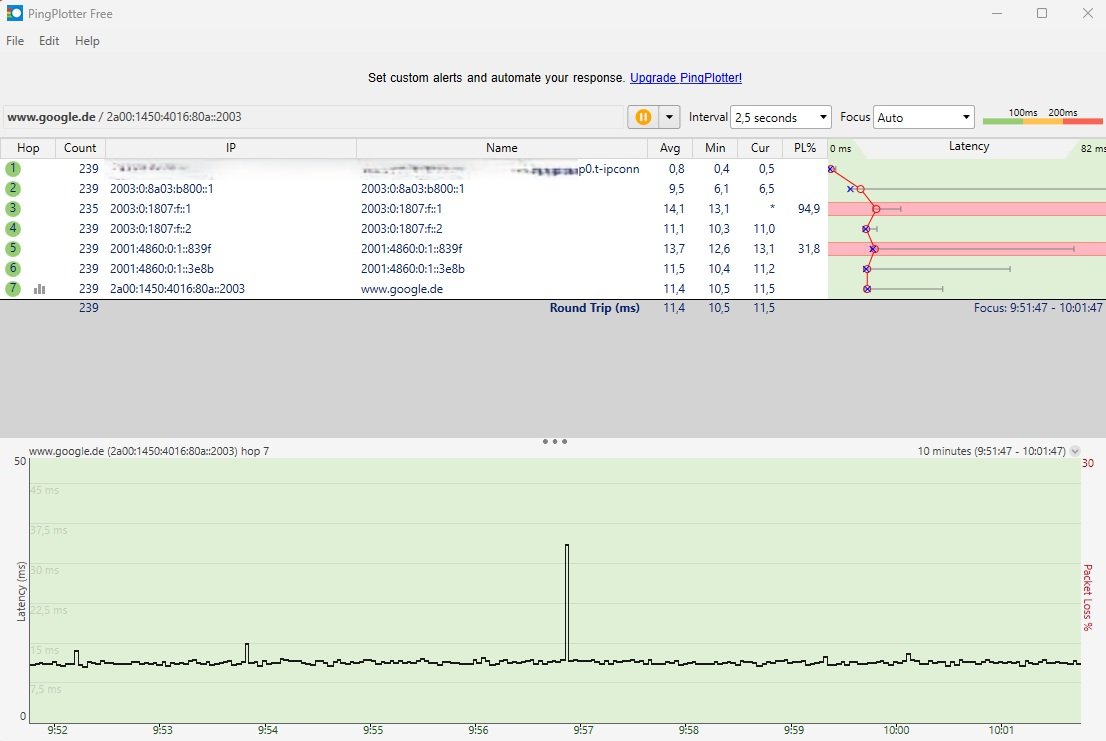The height and width of the screenshot is (741, 1106).
Task: Click the target address field www.google.de
Action: (313, 117)
